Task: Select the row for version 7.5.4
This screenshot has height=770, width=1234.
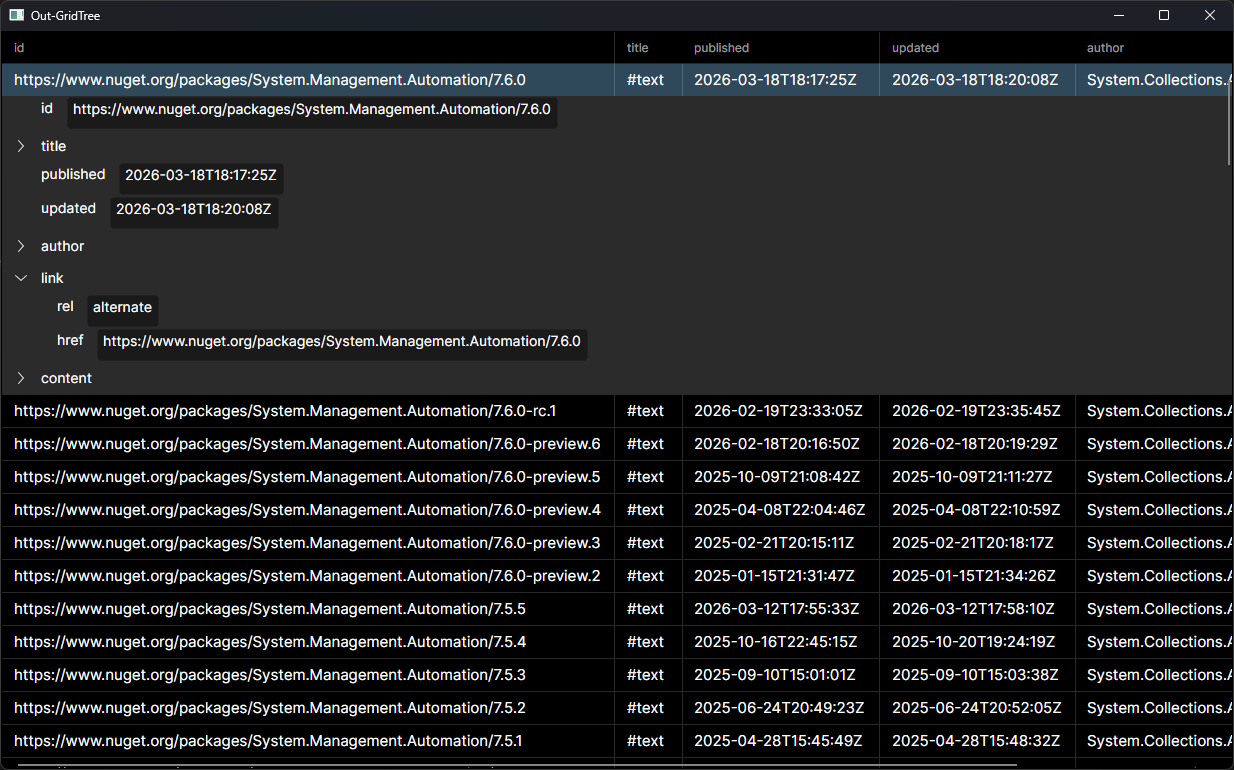Action: 617,642
